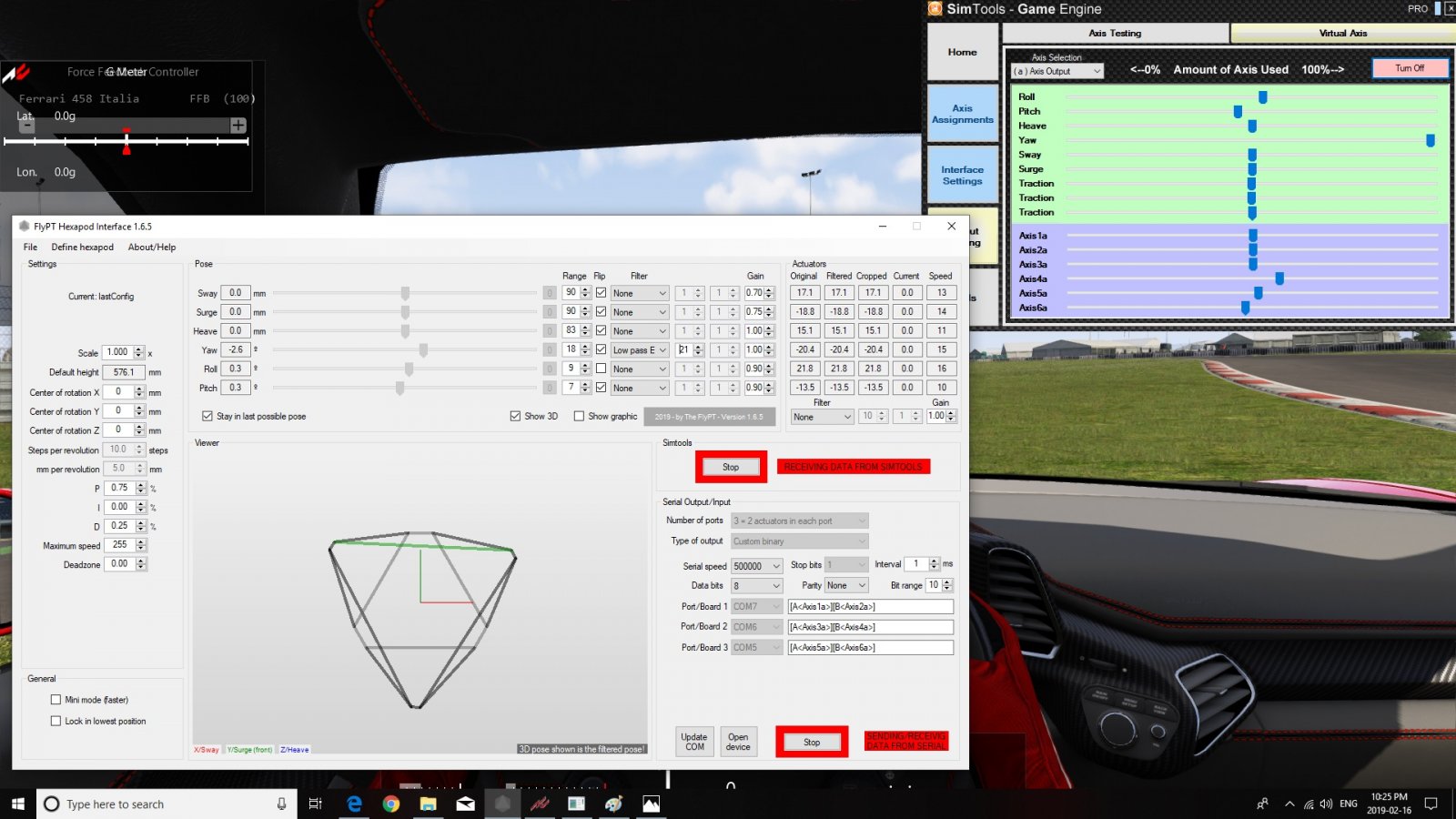
Task: Uncheck Stay in last possible pose
Action: point(207,416)
